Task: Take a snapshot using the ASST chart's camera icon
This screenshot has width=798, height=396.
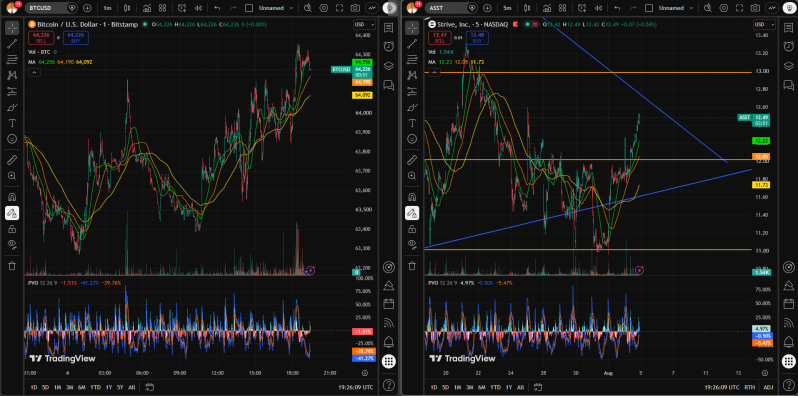Action: 755,8
